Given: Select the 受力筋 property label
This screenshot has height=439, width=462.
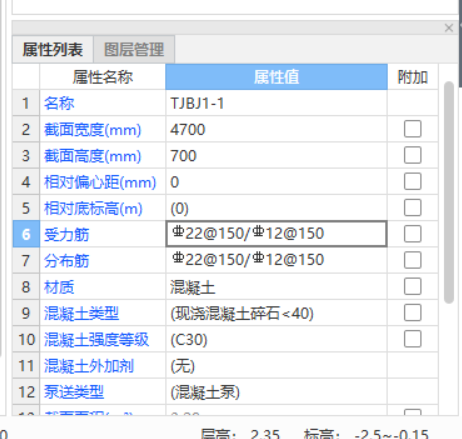Looking at the screenshot, I should [67, 235].
